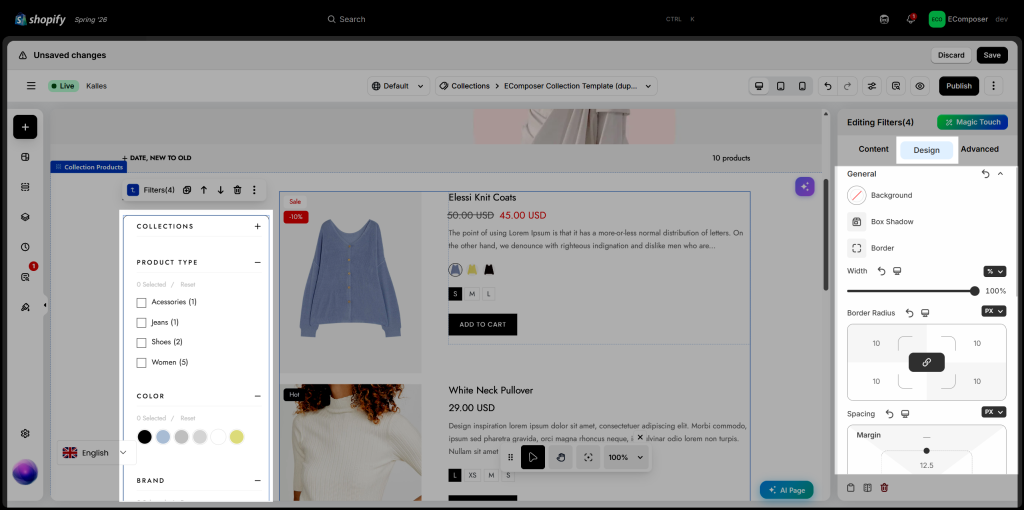Switch to the Advanced tab
1024x510 pixels.
tap(980, 150)
